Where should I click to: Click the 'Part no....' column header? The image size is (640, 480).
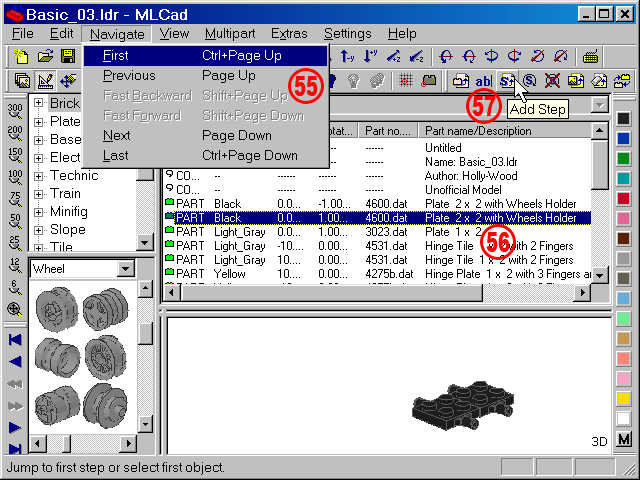[x=388, y=131]
